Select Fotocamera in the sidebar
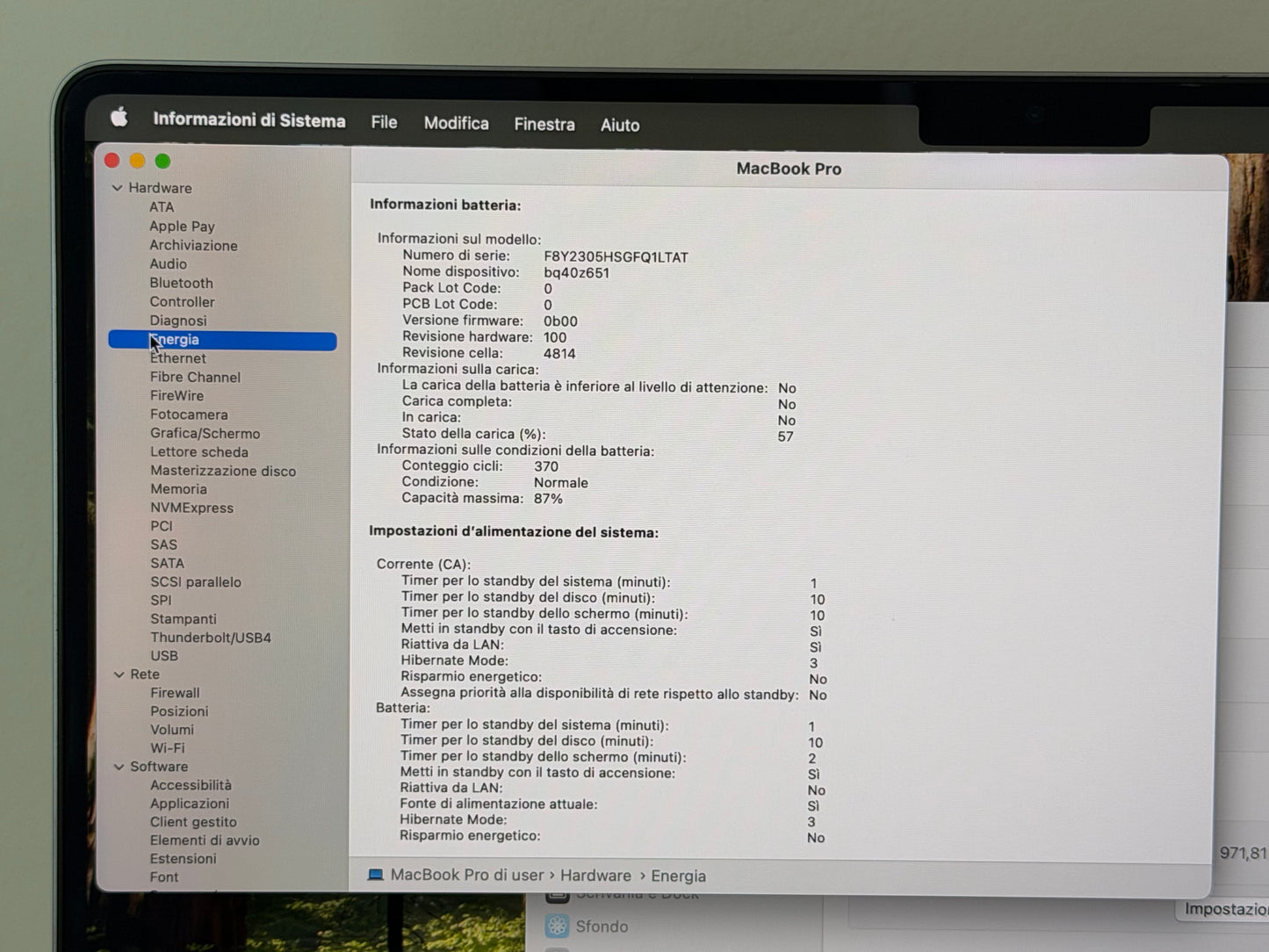 (x=189, y=415)
